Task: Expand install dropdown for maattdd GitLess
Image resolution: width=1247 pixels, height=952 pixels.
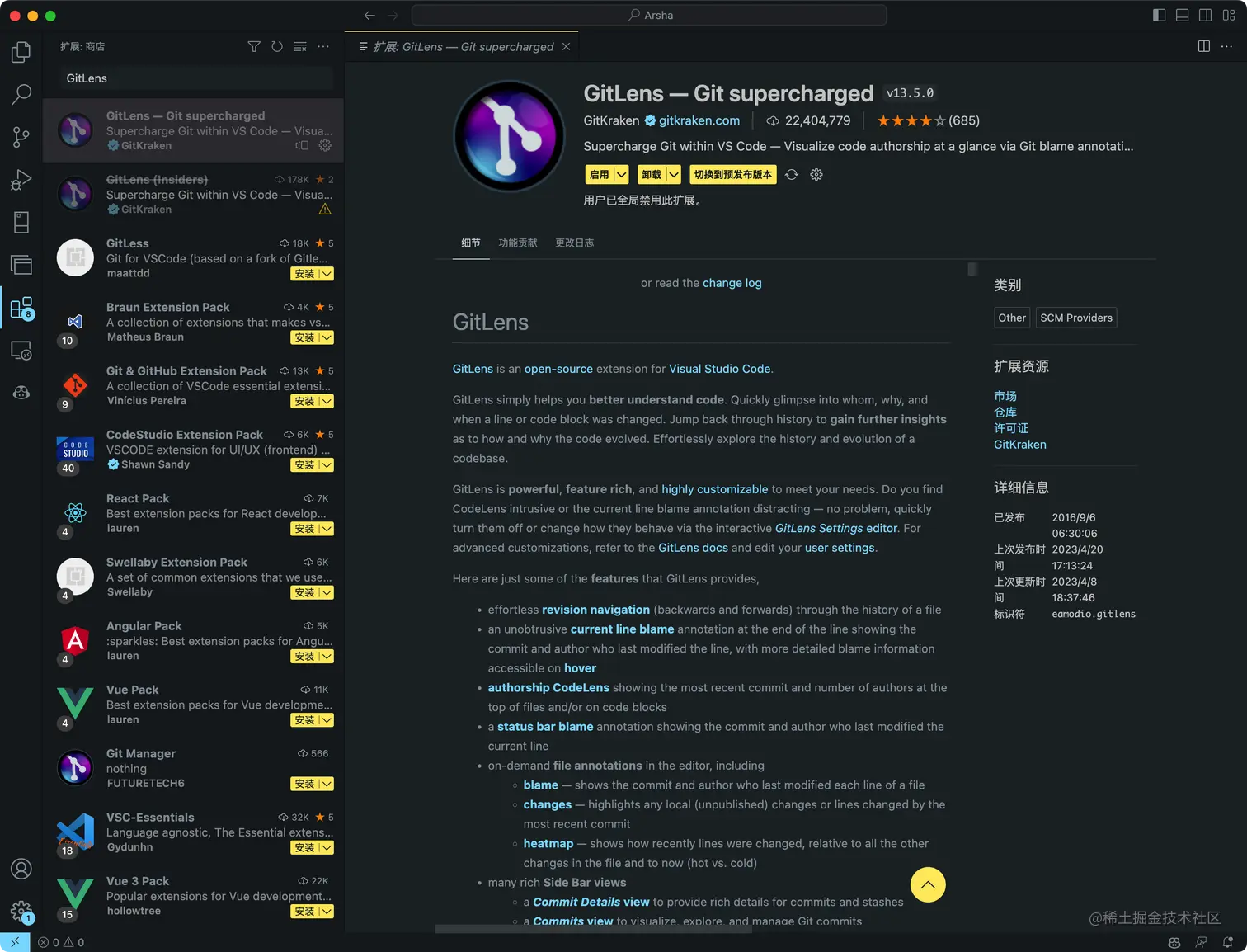Action: click(327, 274)
